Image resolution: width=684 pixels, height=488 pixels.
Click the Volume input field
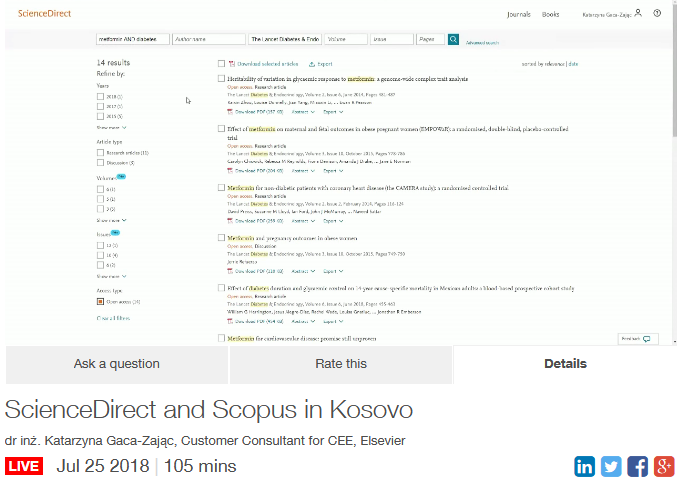(345, 39)
